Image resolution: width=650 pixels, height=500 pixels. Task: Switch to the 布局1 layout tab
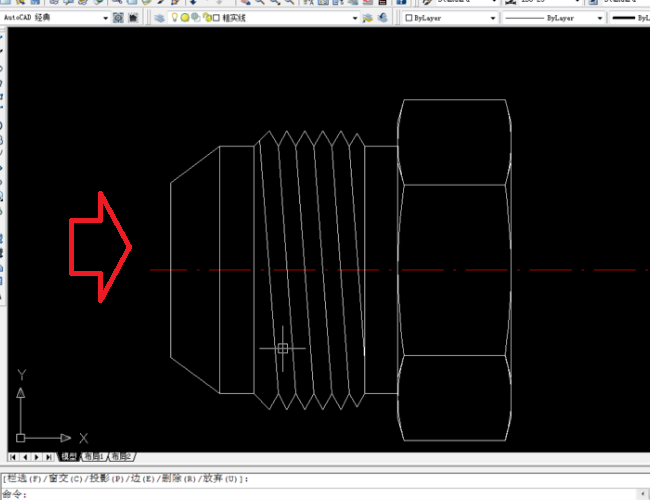coord(94,456)
